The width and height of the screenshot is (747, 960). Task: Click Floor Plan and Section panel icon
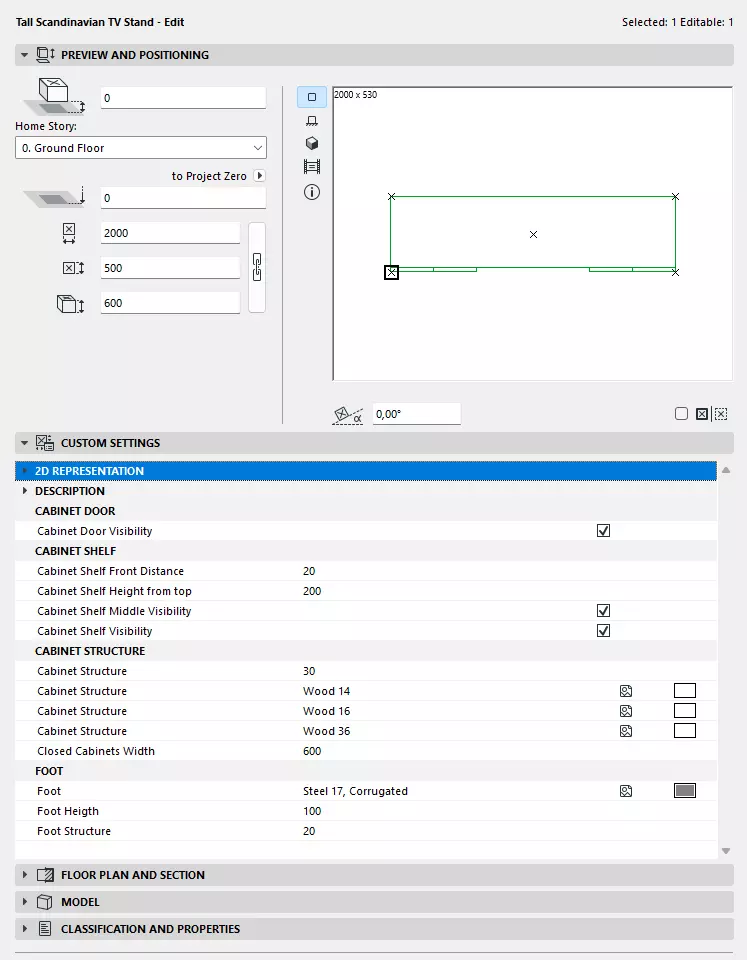click(x=45, y=875)
